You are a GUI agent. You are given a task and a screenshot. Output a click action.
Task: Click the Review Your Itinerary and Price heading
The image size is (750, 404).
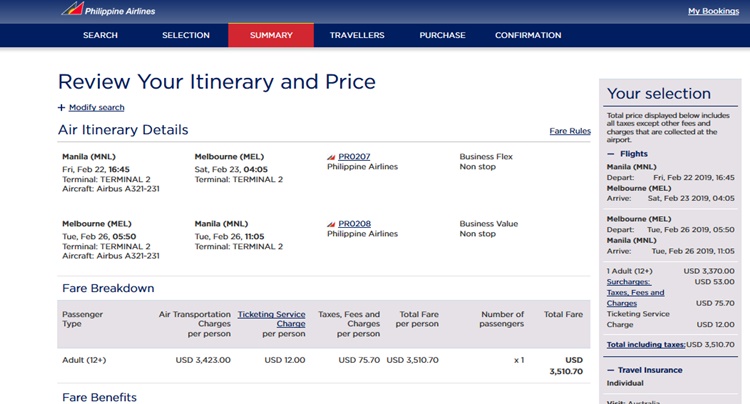(x=217, y=82)
